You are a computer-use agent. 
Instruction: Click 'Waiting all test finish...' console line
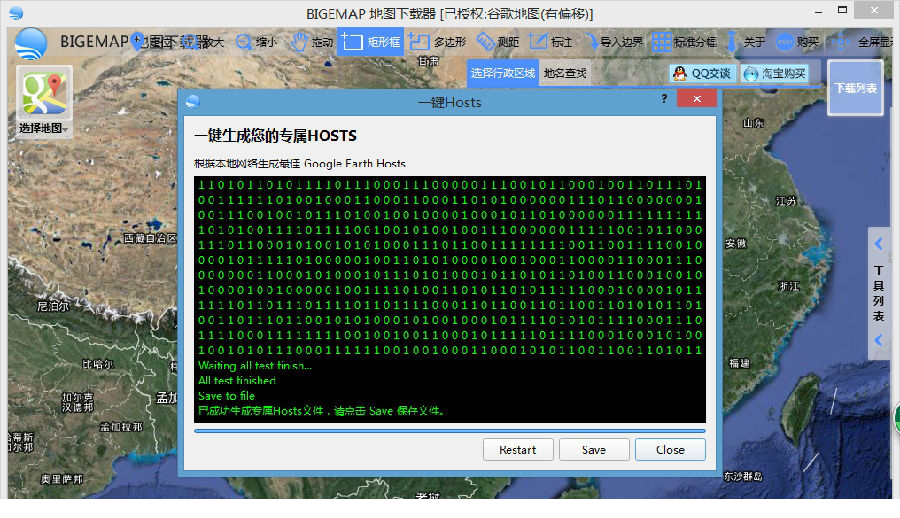(x=255, y=365)
